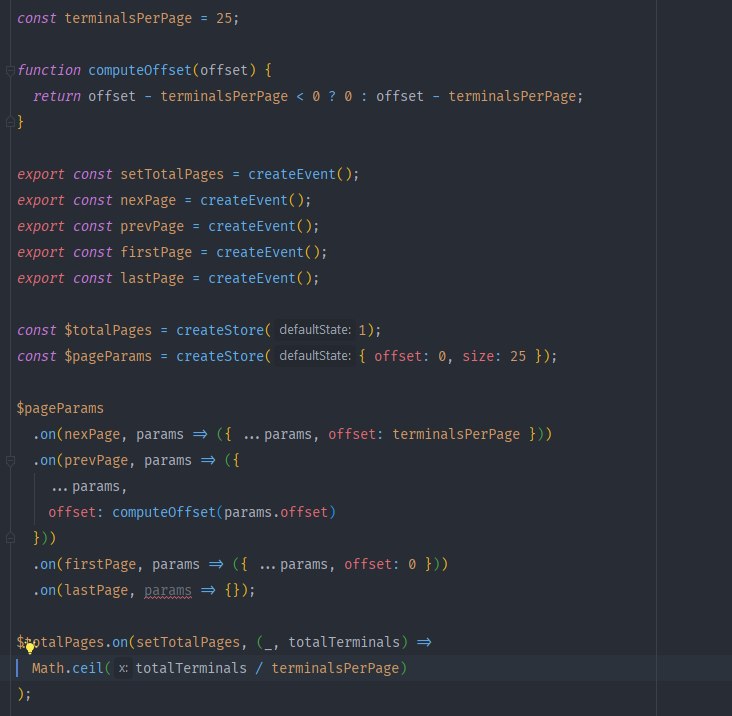Screen dimensions: 732x716
Task: Click the terminalsPerPage constant declaration
Action: (128, 18)
